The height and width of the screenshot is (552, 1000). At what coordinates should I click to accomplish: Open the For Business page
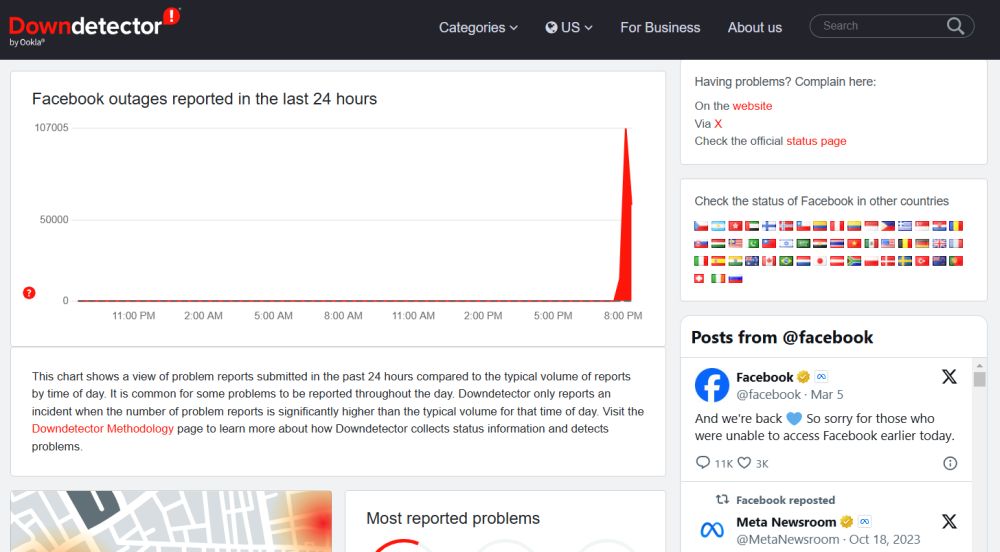660,27
